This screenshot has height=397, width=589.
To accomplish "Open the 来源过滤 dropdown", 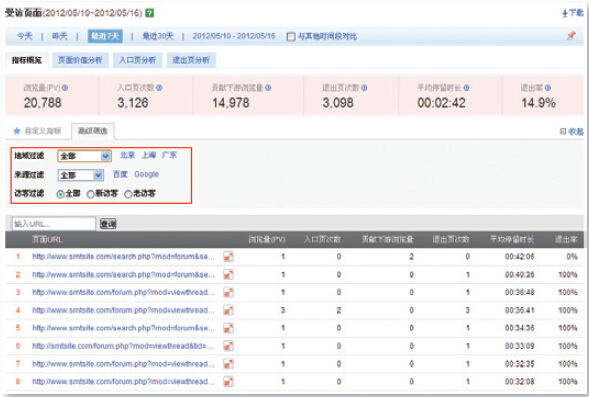I will 81,175.
